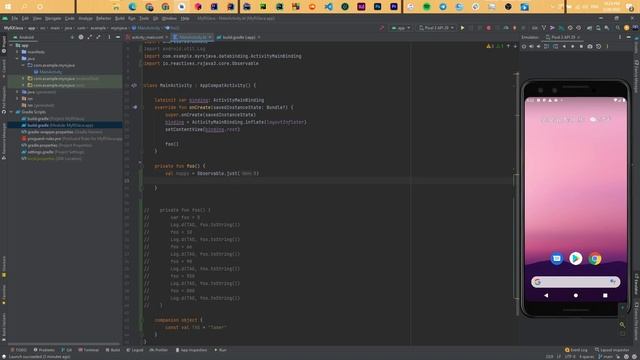Click the class gutter icon beside MainActivity
This screenshot has height=360, width=640.
(134, 85)
